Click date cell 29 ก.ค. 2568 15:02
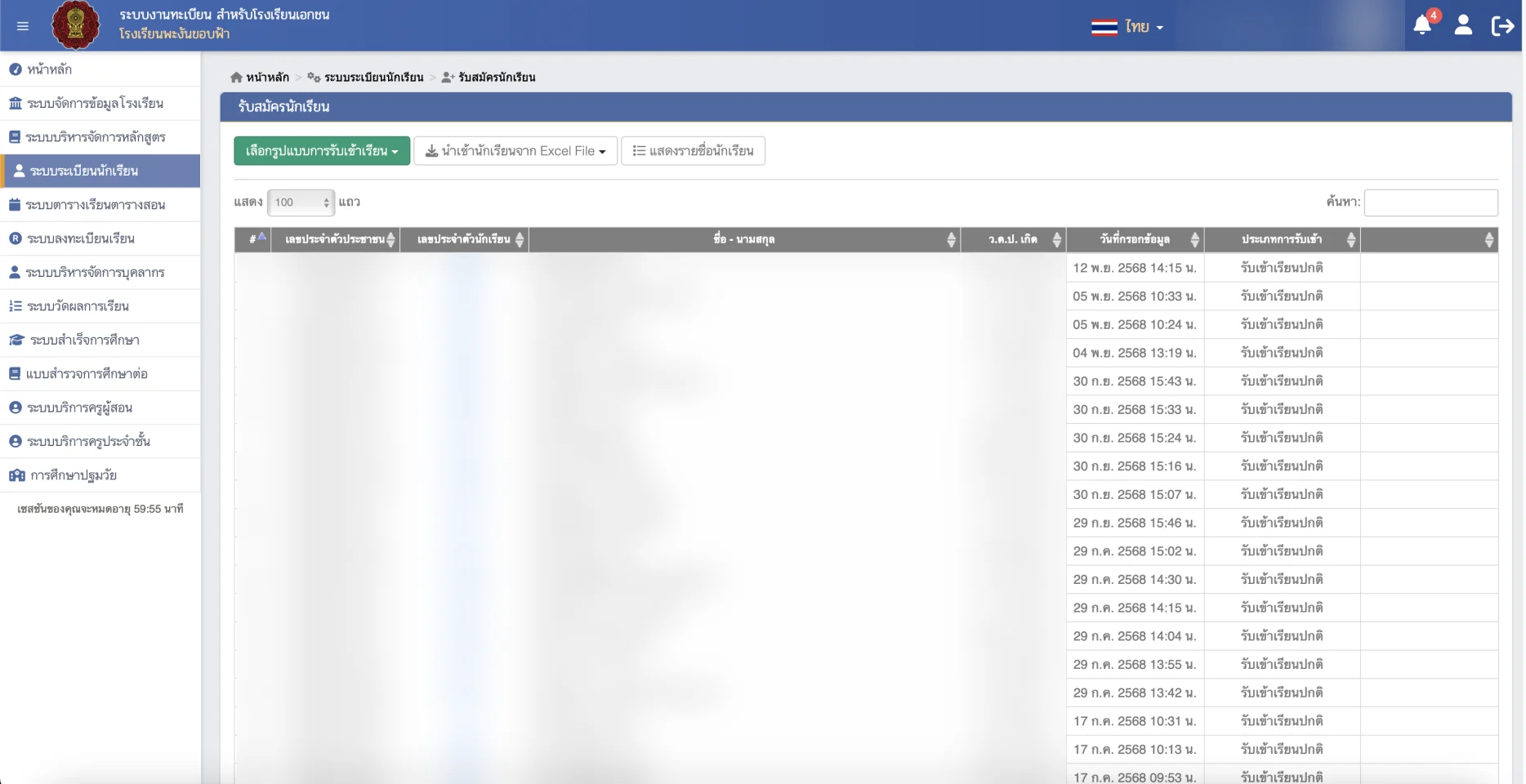Viewport: 1526px width, 784px height. 1135,551
